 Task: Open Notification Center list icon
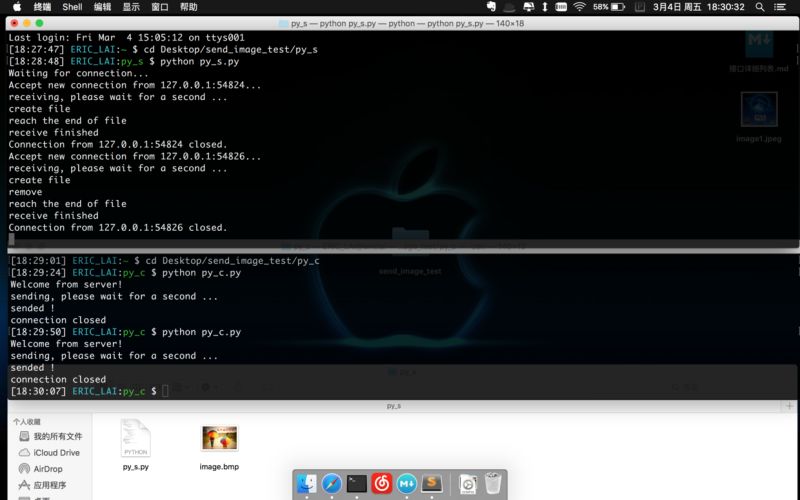(x=780, y=7)
